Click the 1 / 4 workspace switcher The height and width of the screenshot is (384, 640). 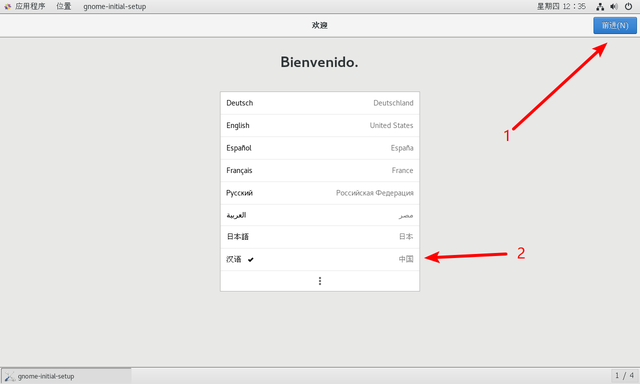click(x=624, y=375)
